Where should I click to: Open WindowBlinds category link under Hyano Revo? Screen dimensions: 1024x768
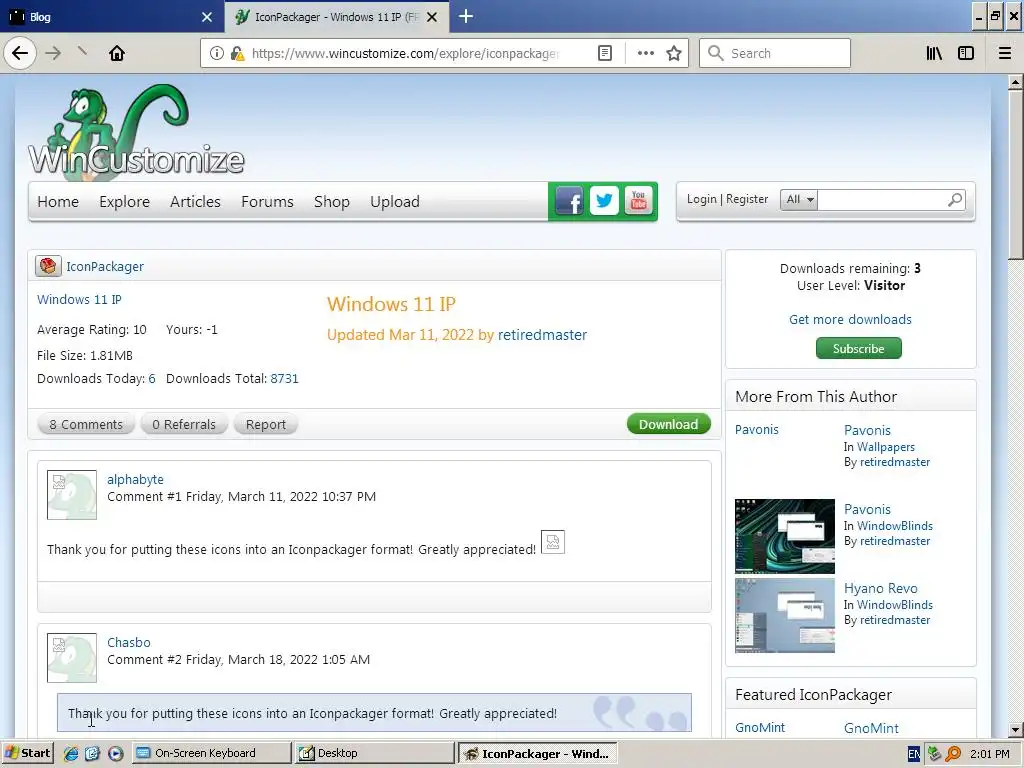pyautogui.click(x=894, y=605)
